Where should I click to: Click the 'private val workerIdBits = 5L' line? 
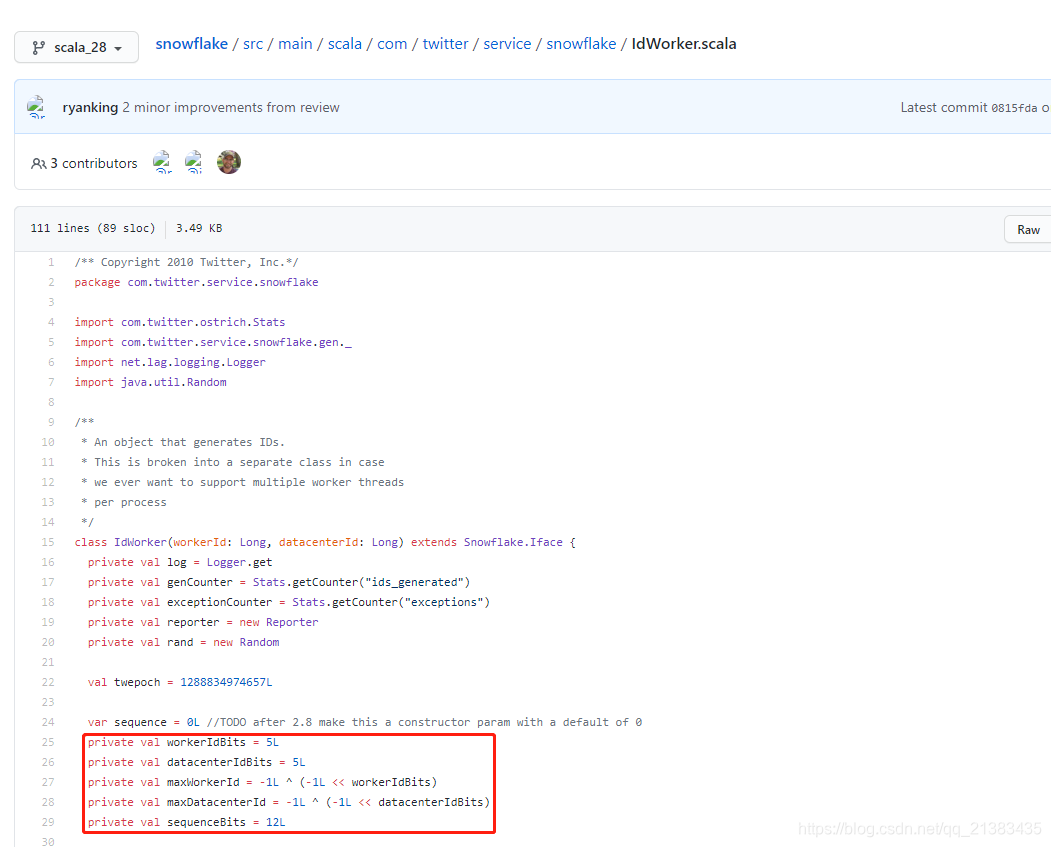point(183,742)
